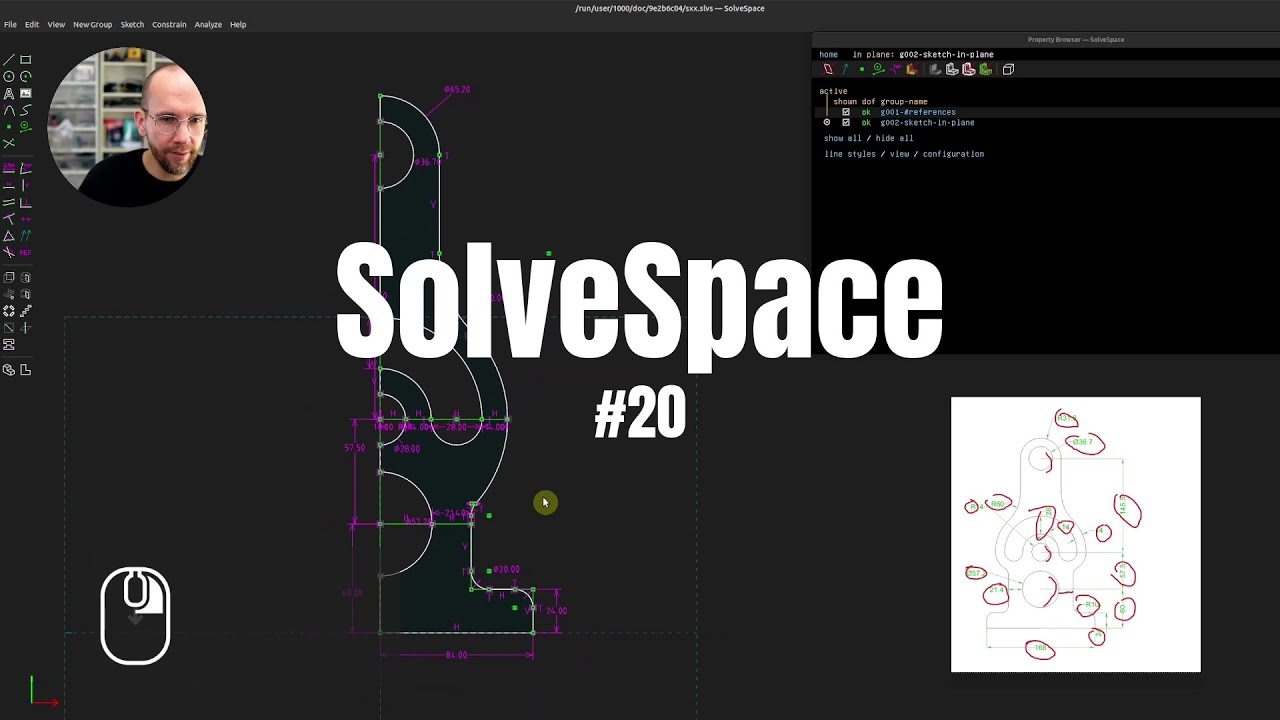Select the Ø20.00 diameter dimension
The height and width of the screenshot is (720, 1280).
pyautogui.click(x=506, y=569)
